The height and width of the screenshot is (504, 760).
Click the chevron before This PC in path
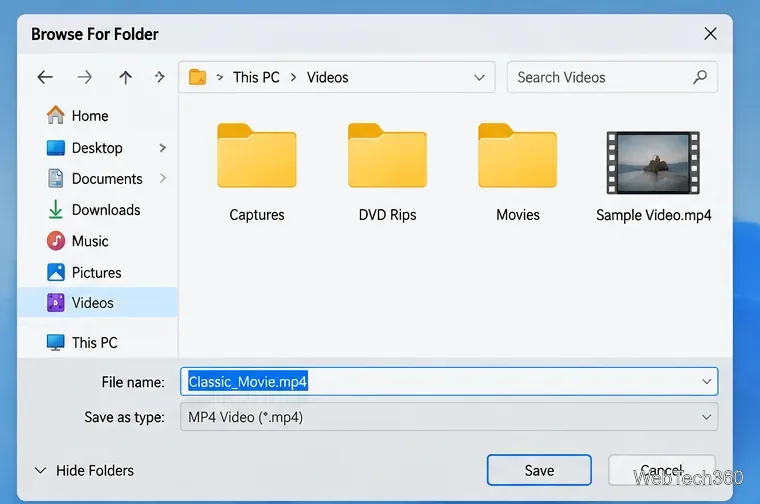click(x=220, y=77)
